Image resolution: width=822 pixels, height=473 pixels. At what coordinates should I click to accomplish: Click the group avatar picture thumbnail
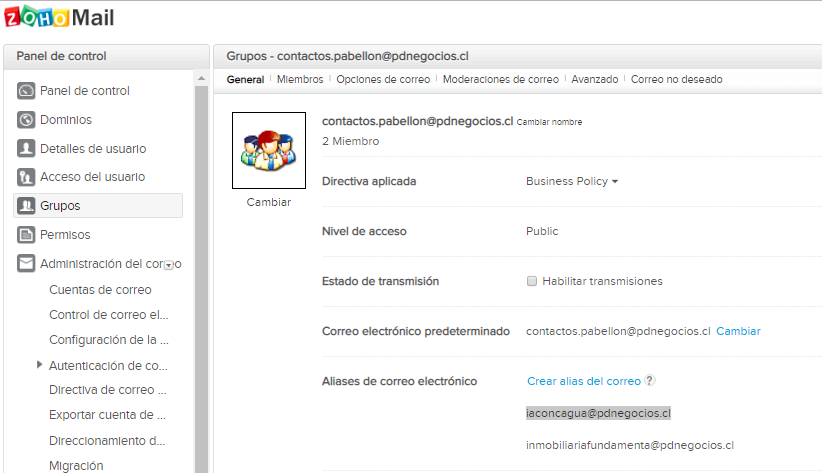[x=269, y=150]
